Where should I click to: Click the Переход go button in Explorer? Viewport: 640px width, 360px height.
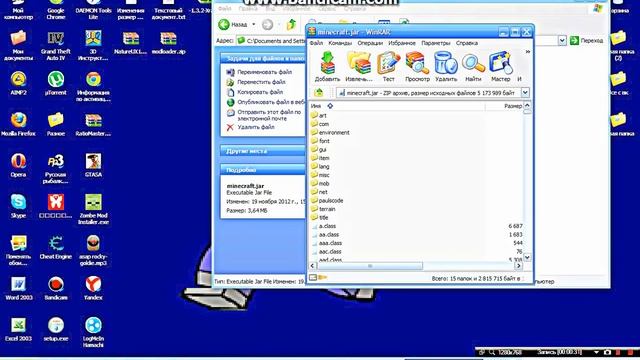click(x=586, y=40)
